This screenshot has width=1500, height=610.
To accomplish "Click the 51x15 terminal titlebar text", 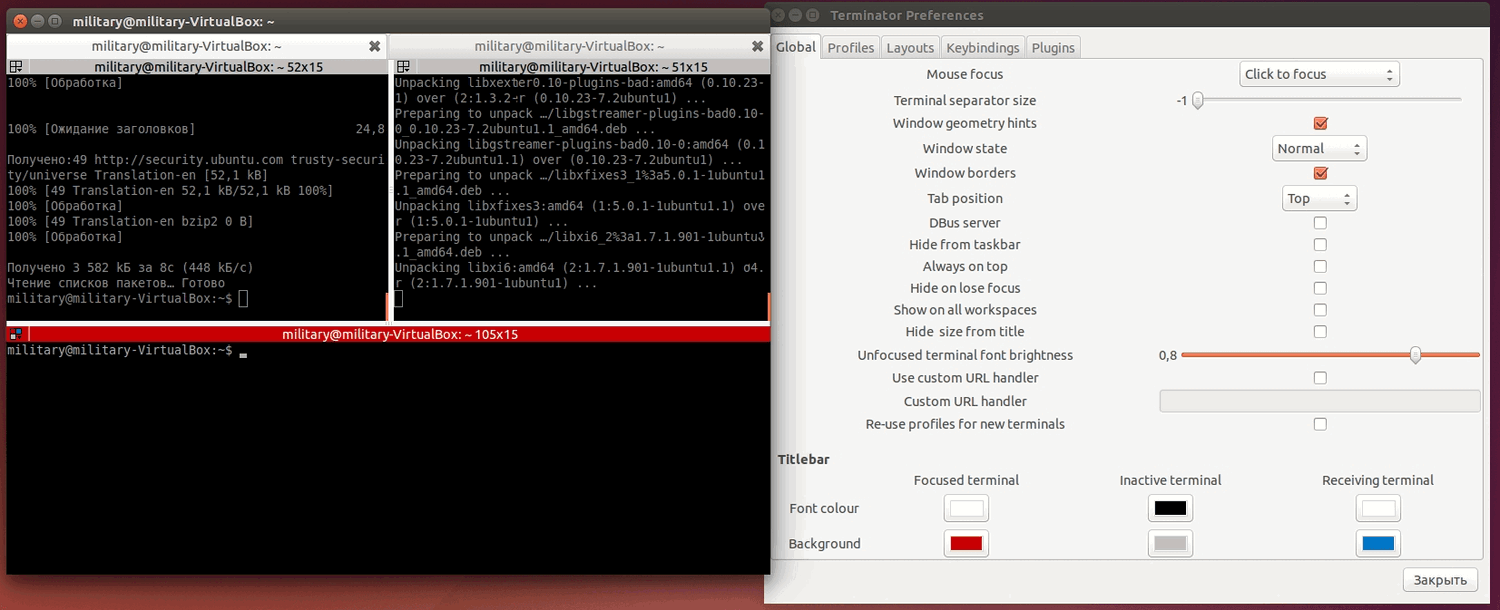I will click(593, 67).
